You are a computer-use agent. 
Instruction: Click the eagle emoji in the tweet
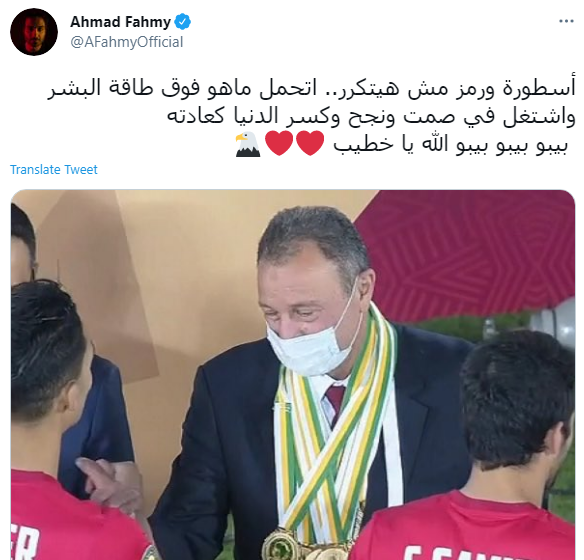point(248,144)
